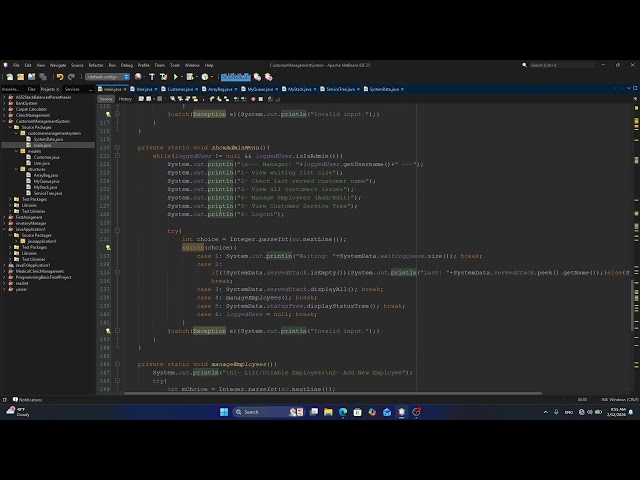
Task: Expand the BankSystem project node
Action: coord(4,103)
